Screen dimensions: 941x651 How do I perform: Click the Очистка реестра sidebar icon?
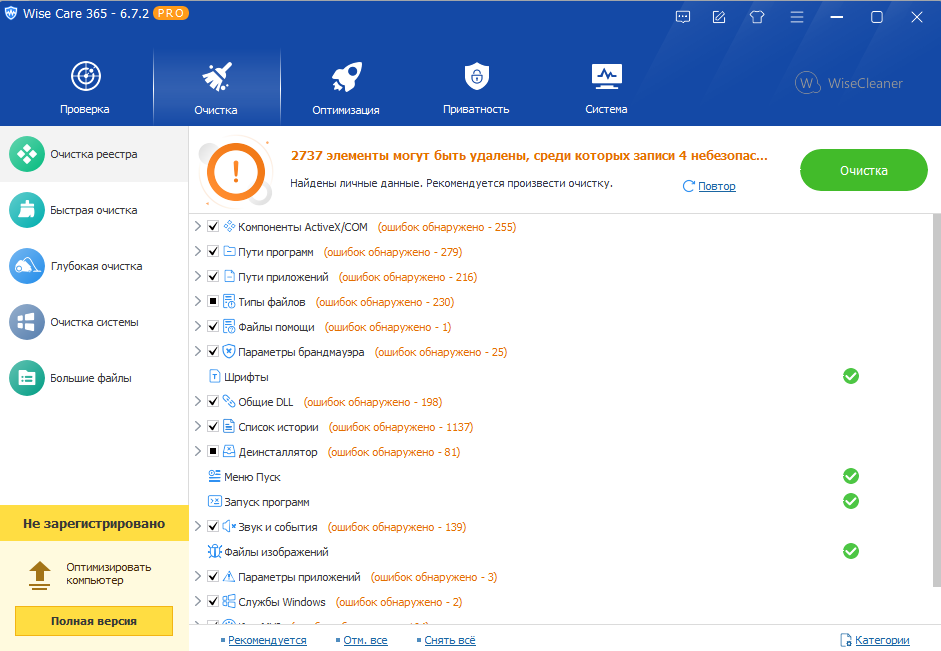coord(26,154)
